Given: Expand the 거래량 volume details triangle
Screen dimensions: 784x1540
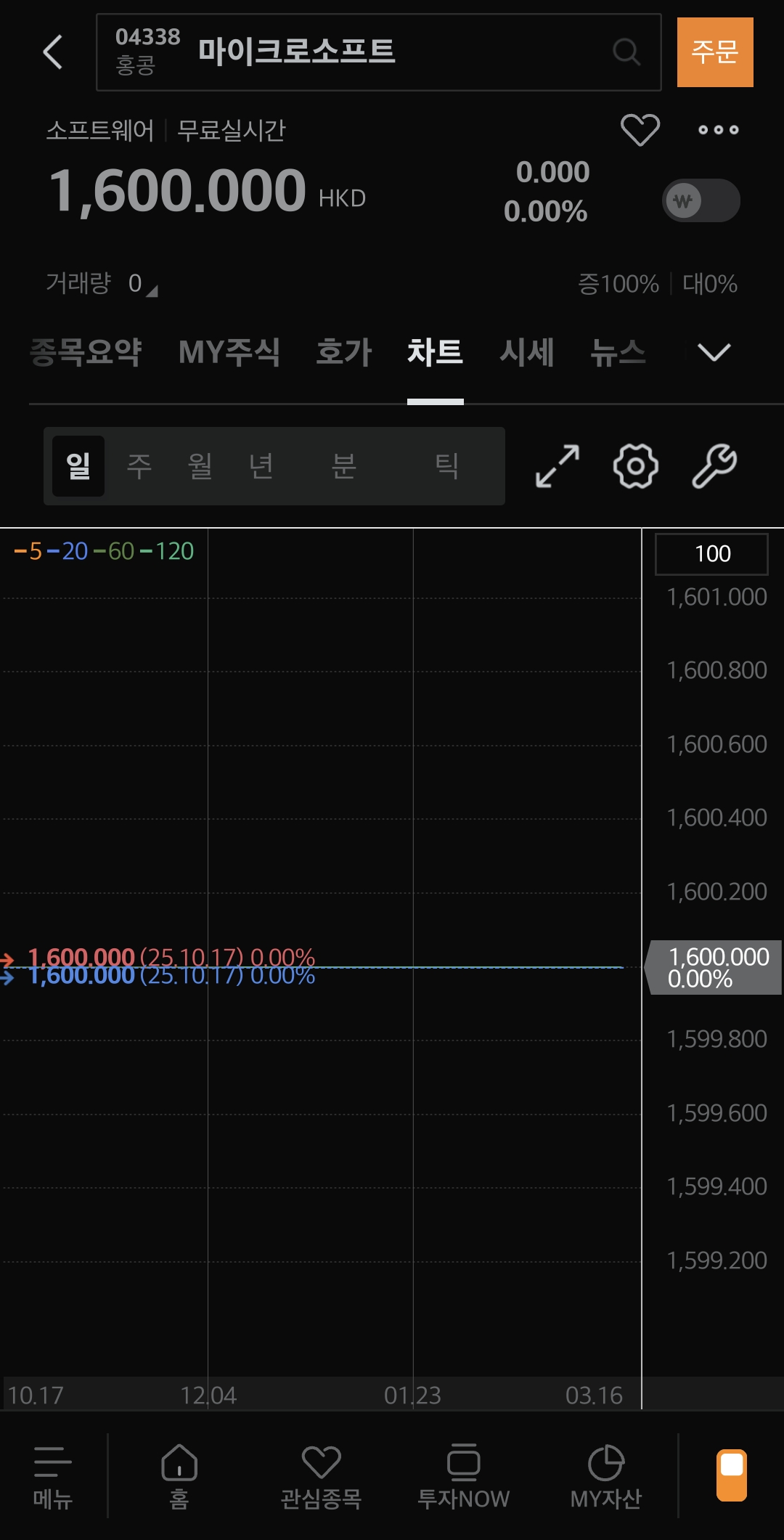Looking at the screenshot, I should [x=152, y=291].
